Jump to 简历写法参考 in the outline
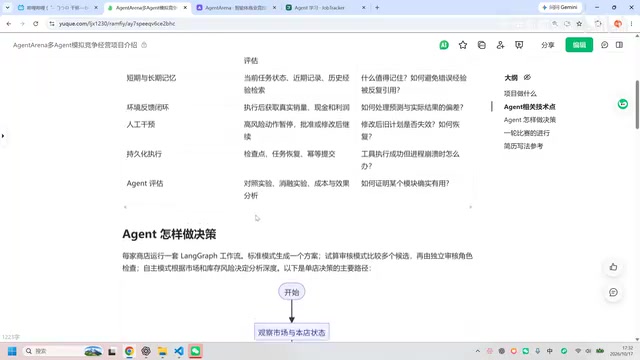The width and height of the screenshot is (640, 360). tap(523, 146)
